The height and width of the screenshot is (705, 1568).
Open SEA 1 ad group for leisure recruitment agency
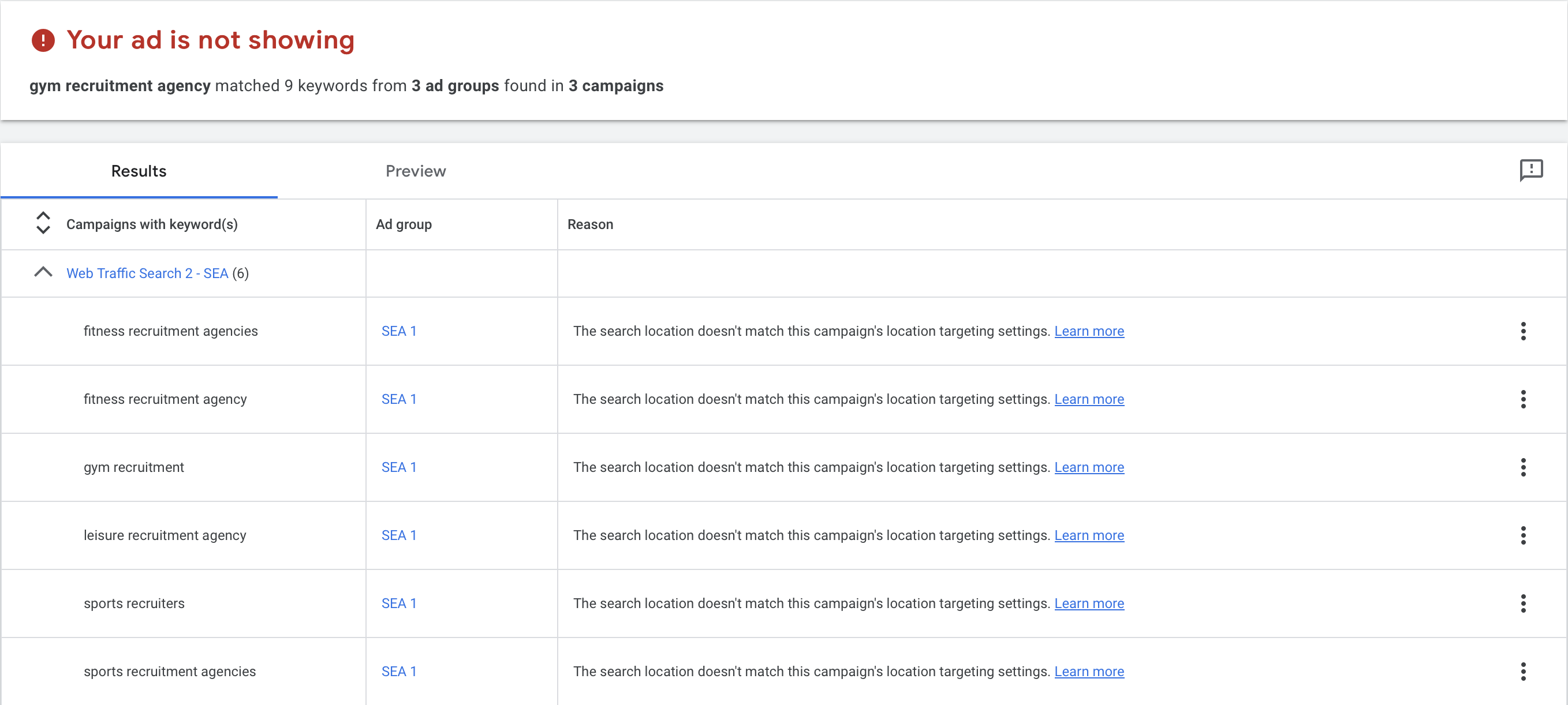(x=399, y=536)
